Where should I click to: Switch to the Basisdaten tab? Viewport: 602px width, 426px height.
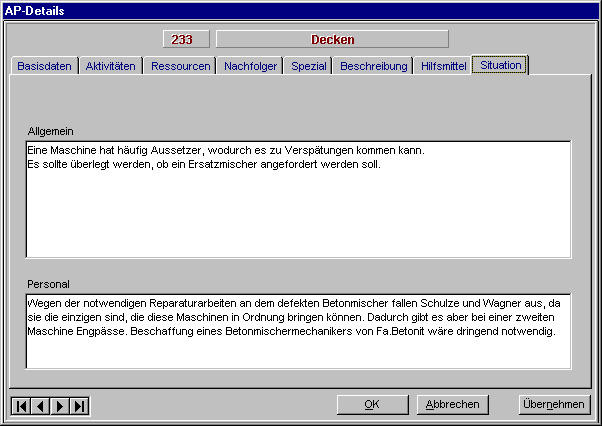(x=44, y=66)
